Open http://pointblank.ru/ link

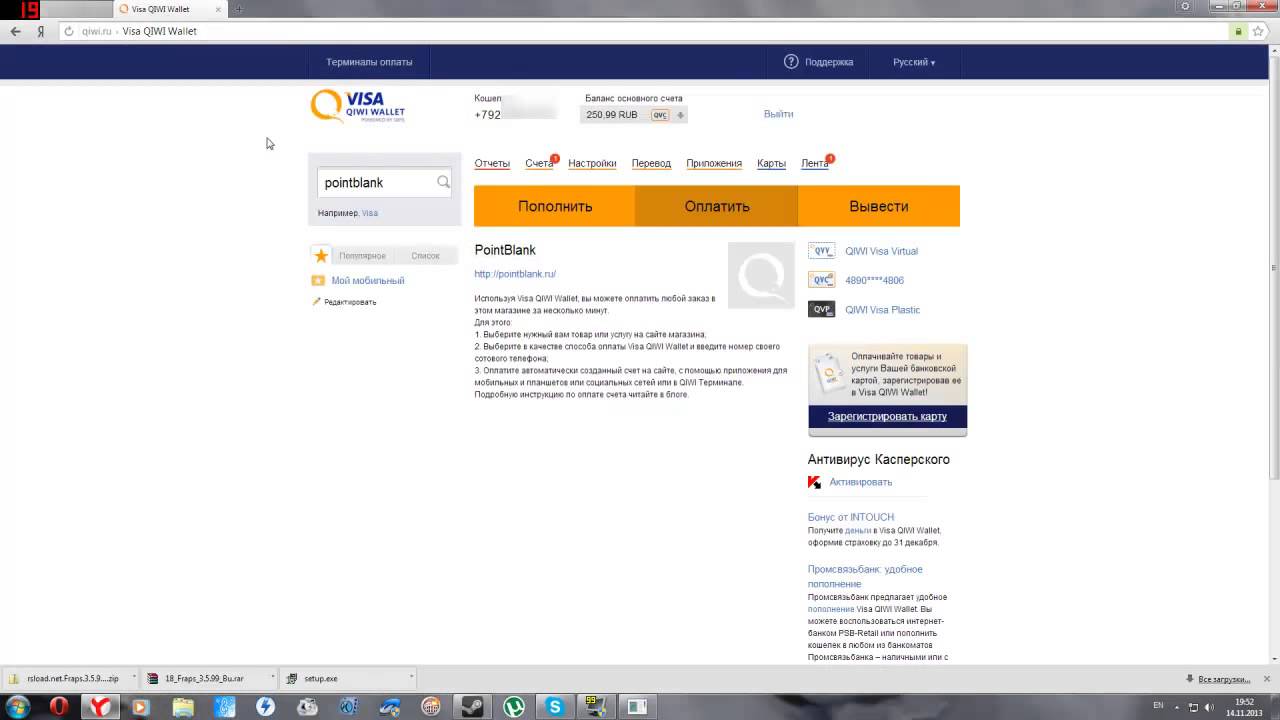pyautogui.click(x=515, y=274)
